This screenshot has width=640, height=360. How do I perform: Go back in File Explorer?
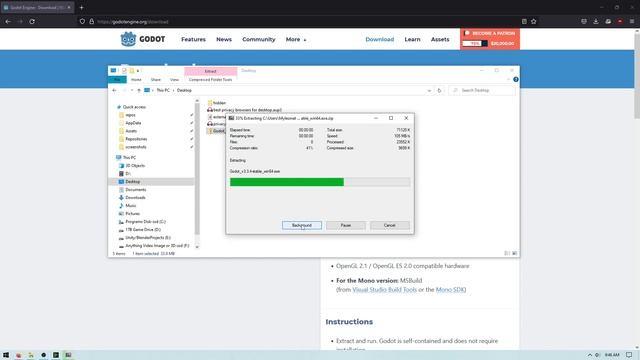(114, 90)
